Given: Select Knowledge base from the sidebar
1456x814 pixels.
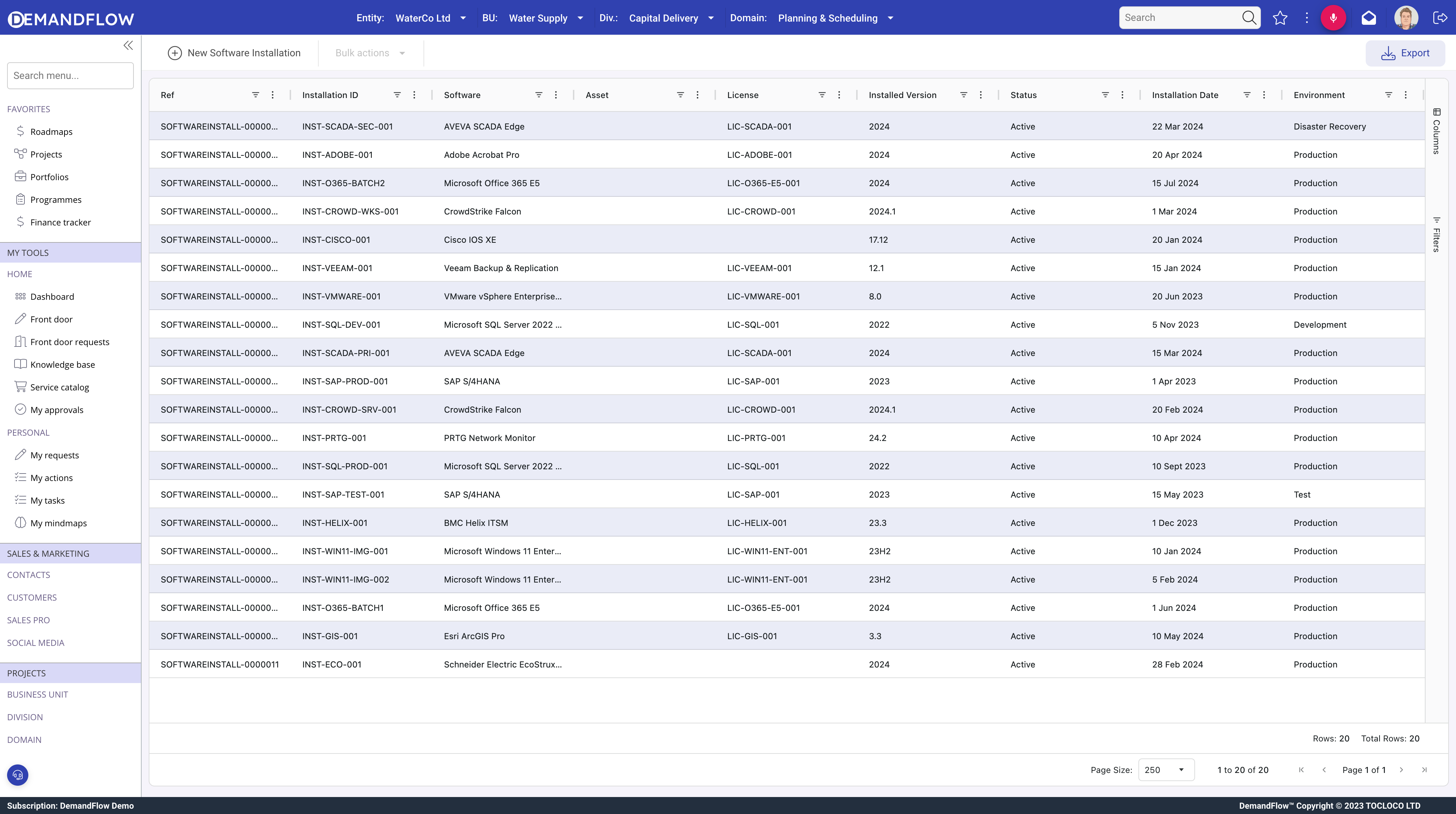Looking at the screenshot, I should click(x=62, y=364).
